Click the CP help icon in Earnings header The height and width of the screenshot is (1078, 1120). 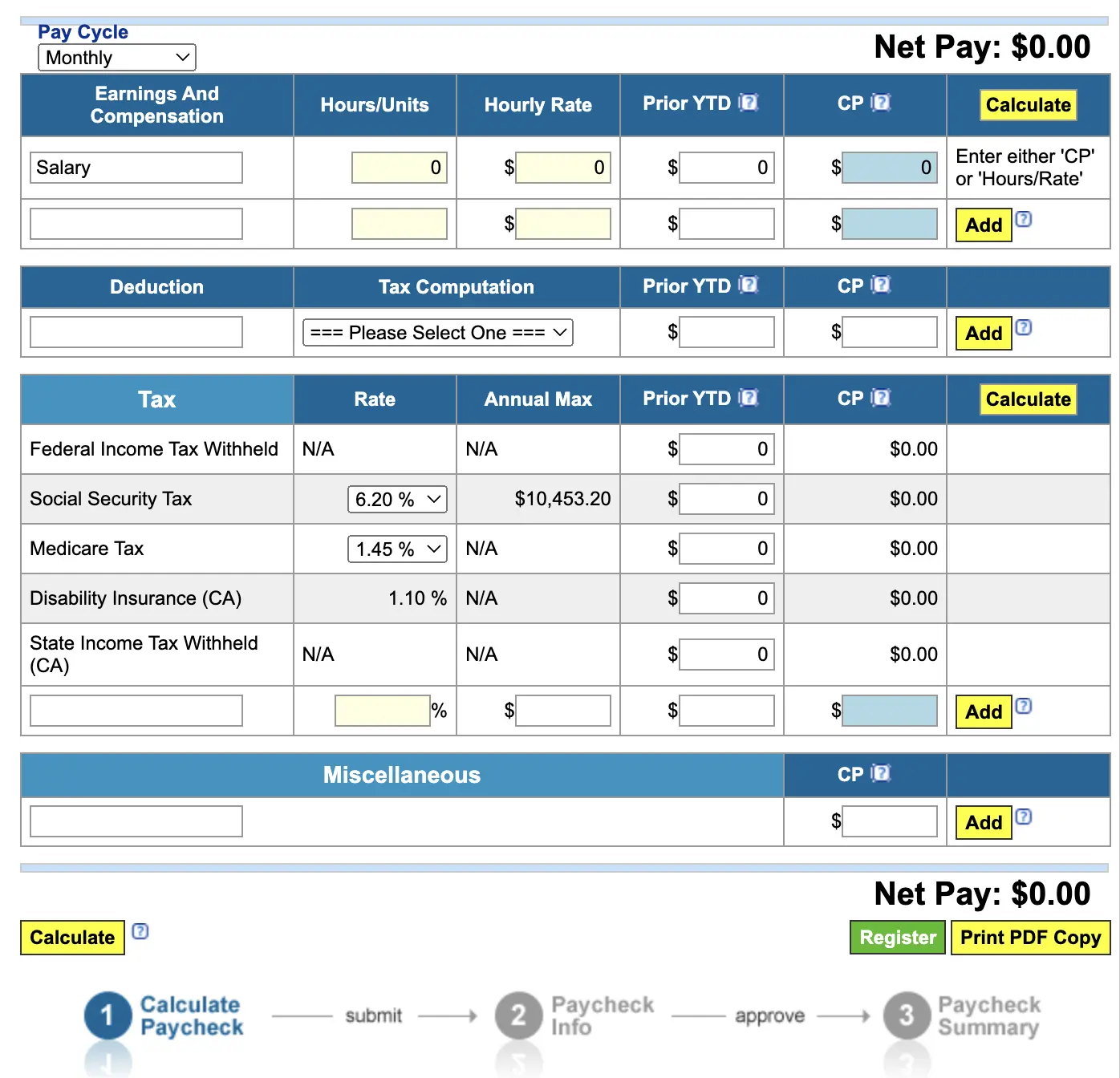tap(882, 101)
